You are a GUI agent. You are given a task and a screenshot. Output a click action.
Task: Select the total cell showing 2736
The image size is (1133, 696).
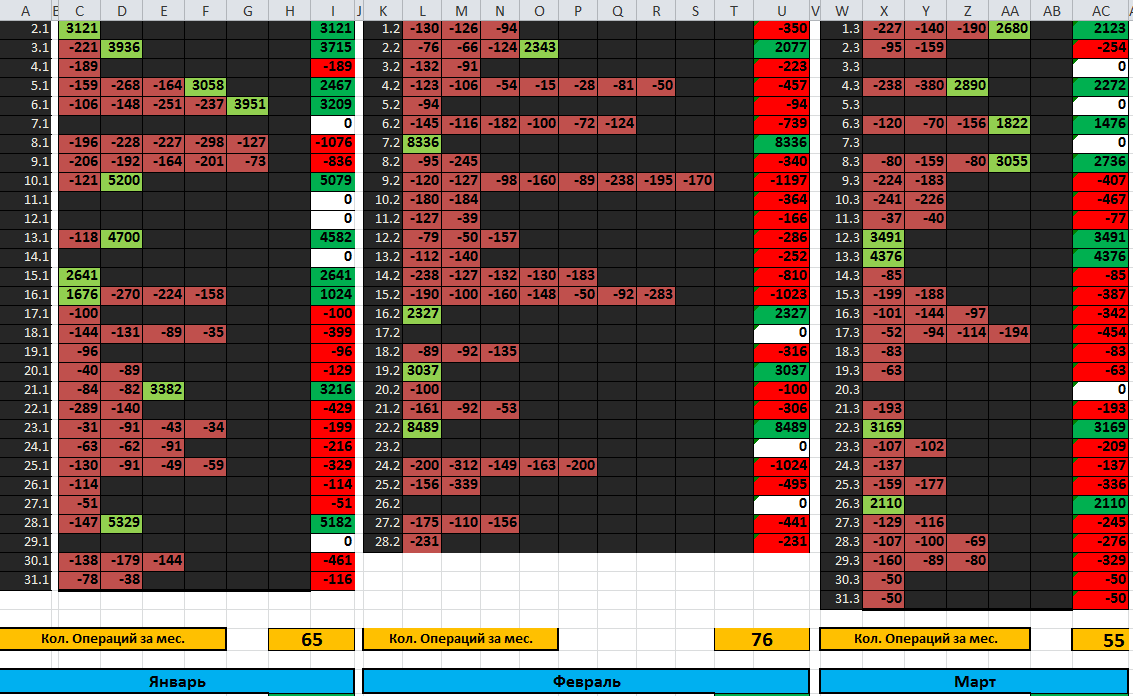(1101, 161)
